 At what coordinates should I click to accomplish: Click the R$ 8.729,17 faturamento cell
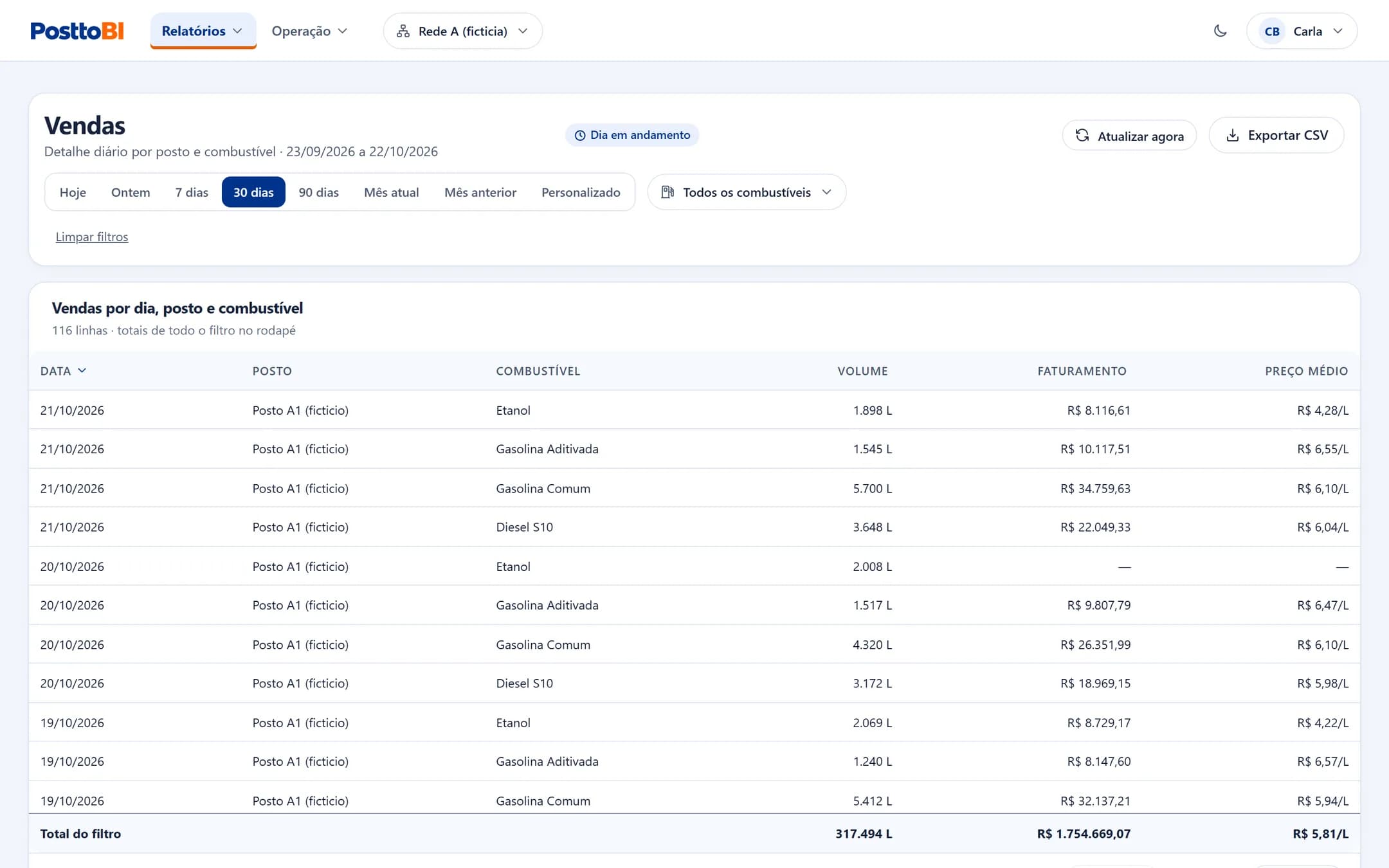[x=1098, y=723]
